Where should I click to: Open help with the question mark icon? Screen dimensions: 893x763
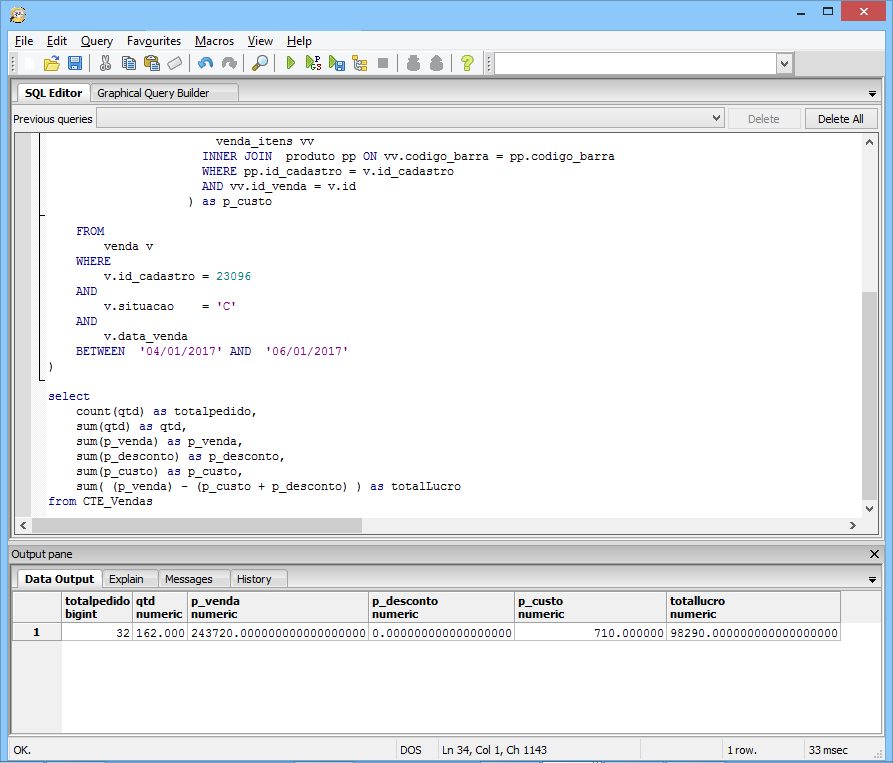pos(466,63)
